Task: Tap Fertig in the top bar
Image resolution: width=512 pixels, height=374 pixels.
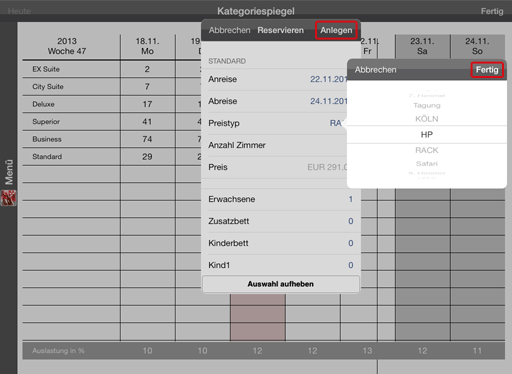Action: click(x=492, y=11)
